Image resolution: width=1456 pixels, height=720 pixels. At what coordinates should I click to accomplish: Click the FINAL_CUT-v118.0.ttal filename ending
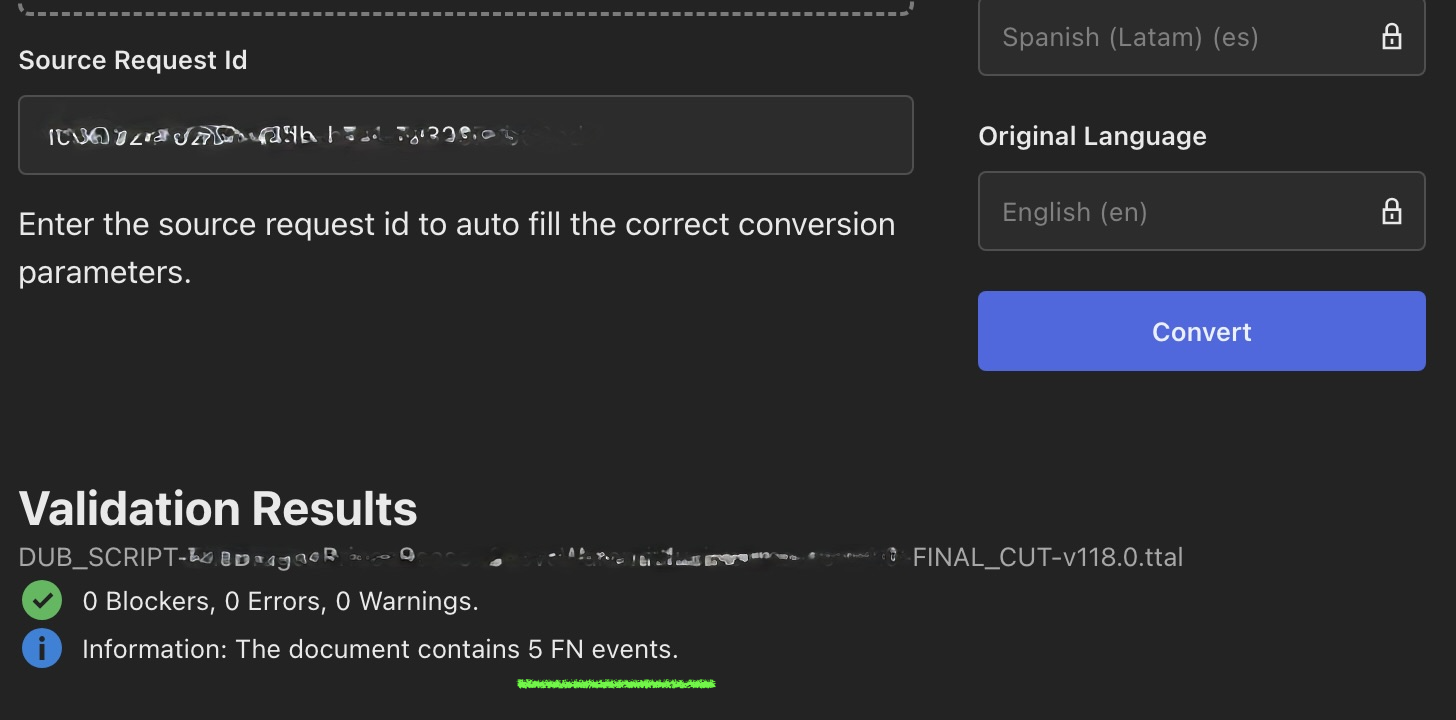coord(1047,557)
